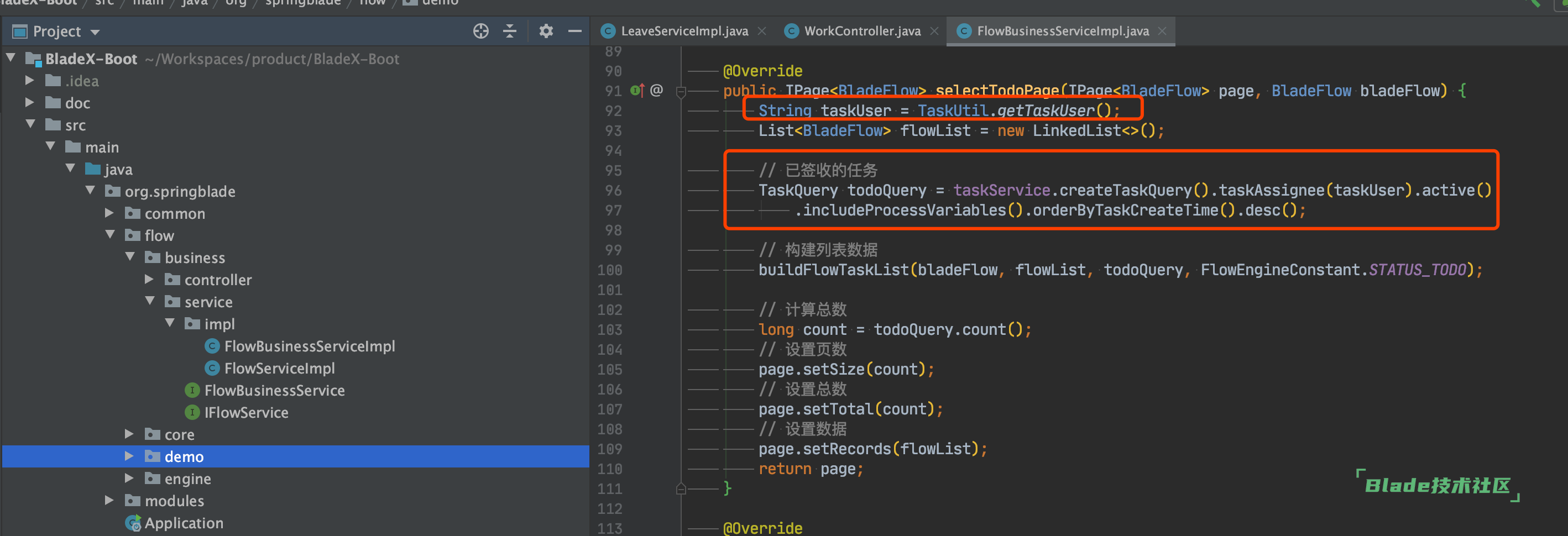Open FlowBusinessService interface in tree
1568x536 pixels.
pos(275,391)
